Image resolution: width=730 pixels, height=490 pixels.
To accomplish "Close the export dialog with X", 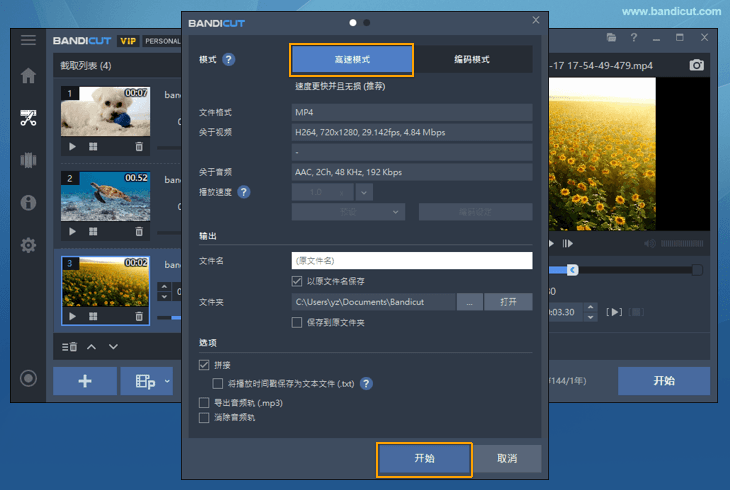I will click(536, 20).
